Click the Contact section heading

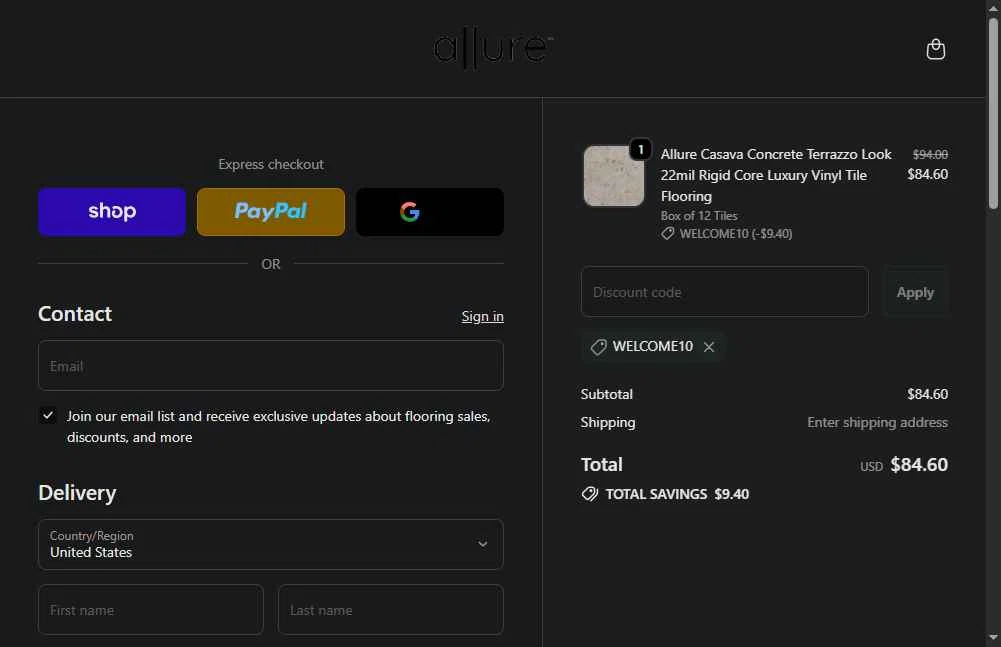point(75,314)
